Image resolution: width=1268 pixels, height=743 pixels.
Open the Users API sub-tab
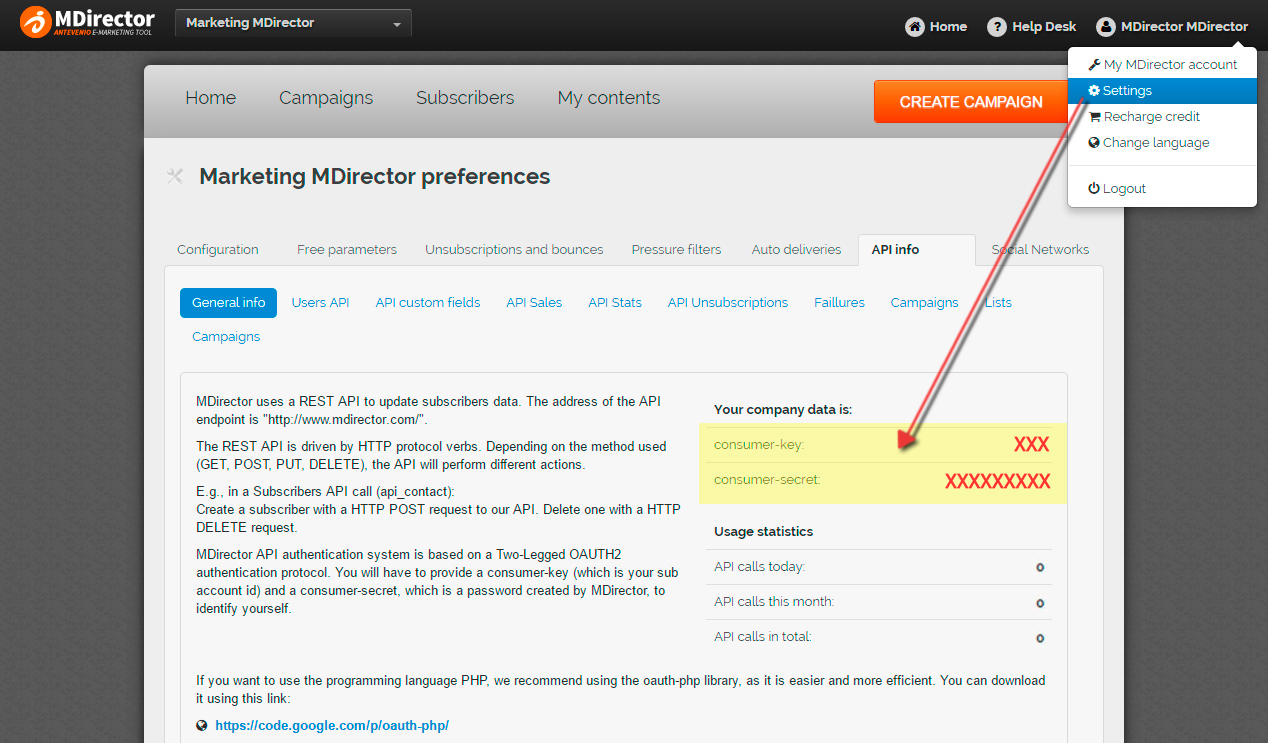coord(321,303)
